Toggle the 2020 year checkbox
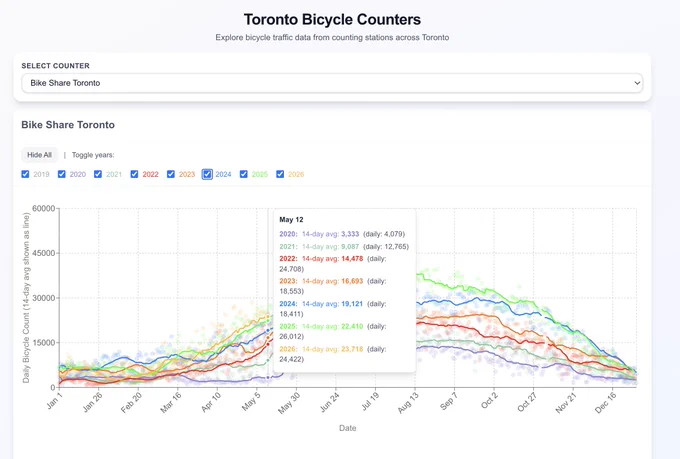Screen dimensions: 680x459 click(62, 174)
